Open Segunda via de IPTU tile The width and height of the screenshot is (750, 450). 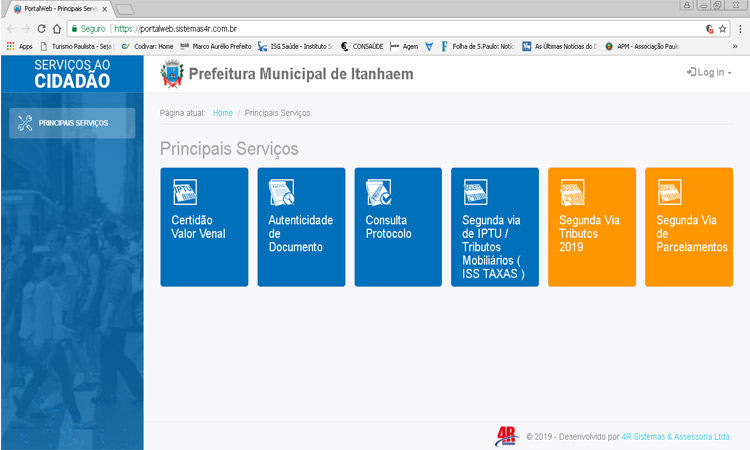(495, 227)
